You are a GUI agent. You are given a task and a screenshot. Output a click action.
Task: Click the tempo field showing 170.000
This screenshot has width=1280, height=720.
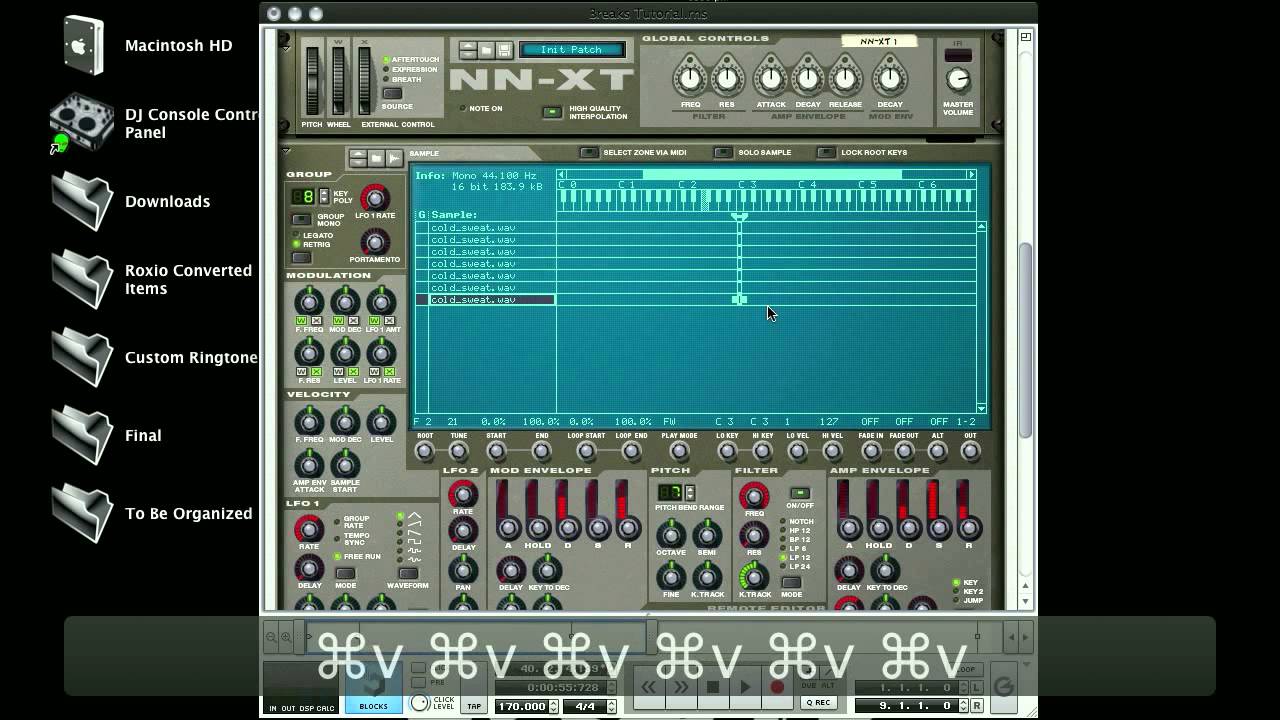(522, 706)
